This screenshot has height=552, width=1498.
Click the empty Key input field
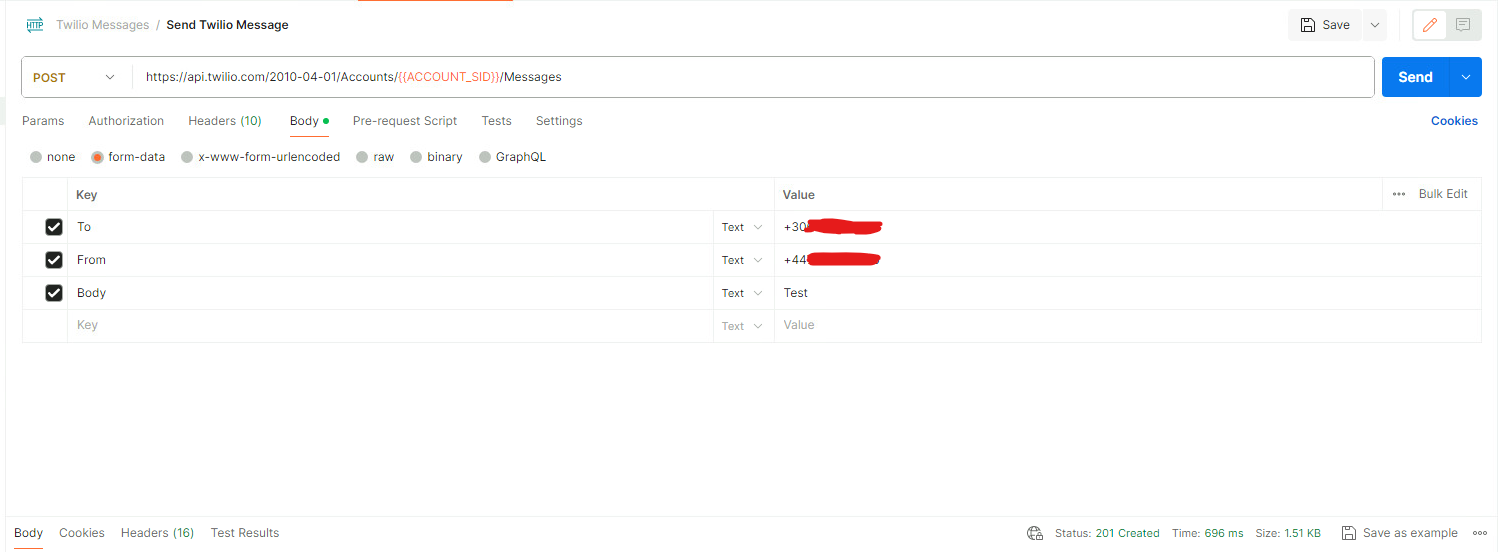(x=390, y=325)
